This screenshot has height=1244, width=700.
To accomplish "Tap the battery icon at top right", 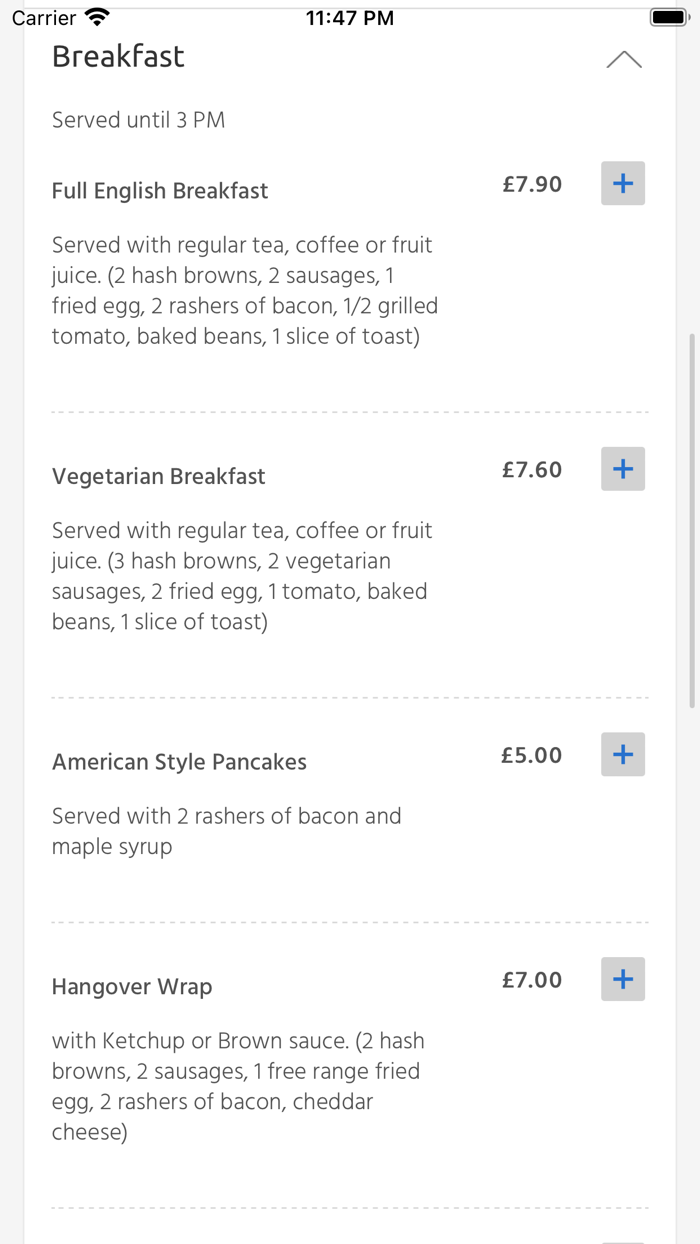I will (x=666, y=15).
